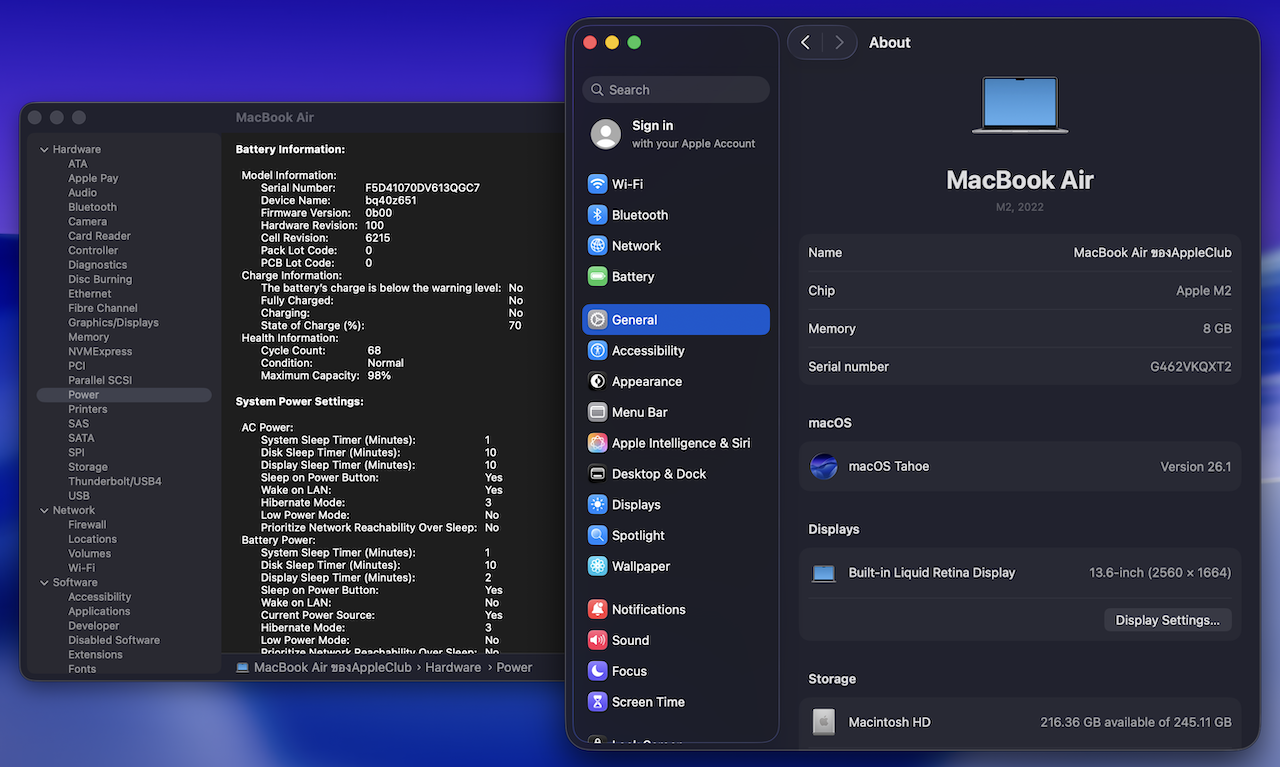
Task: Click the Wi-Fi icon in Settings sidebar
Action: [597, 184]
